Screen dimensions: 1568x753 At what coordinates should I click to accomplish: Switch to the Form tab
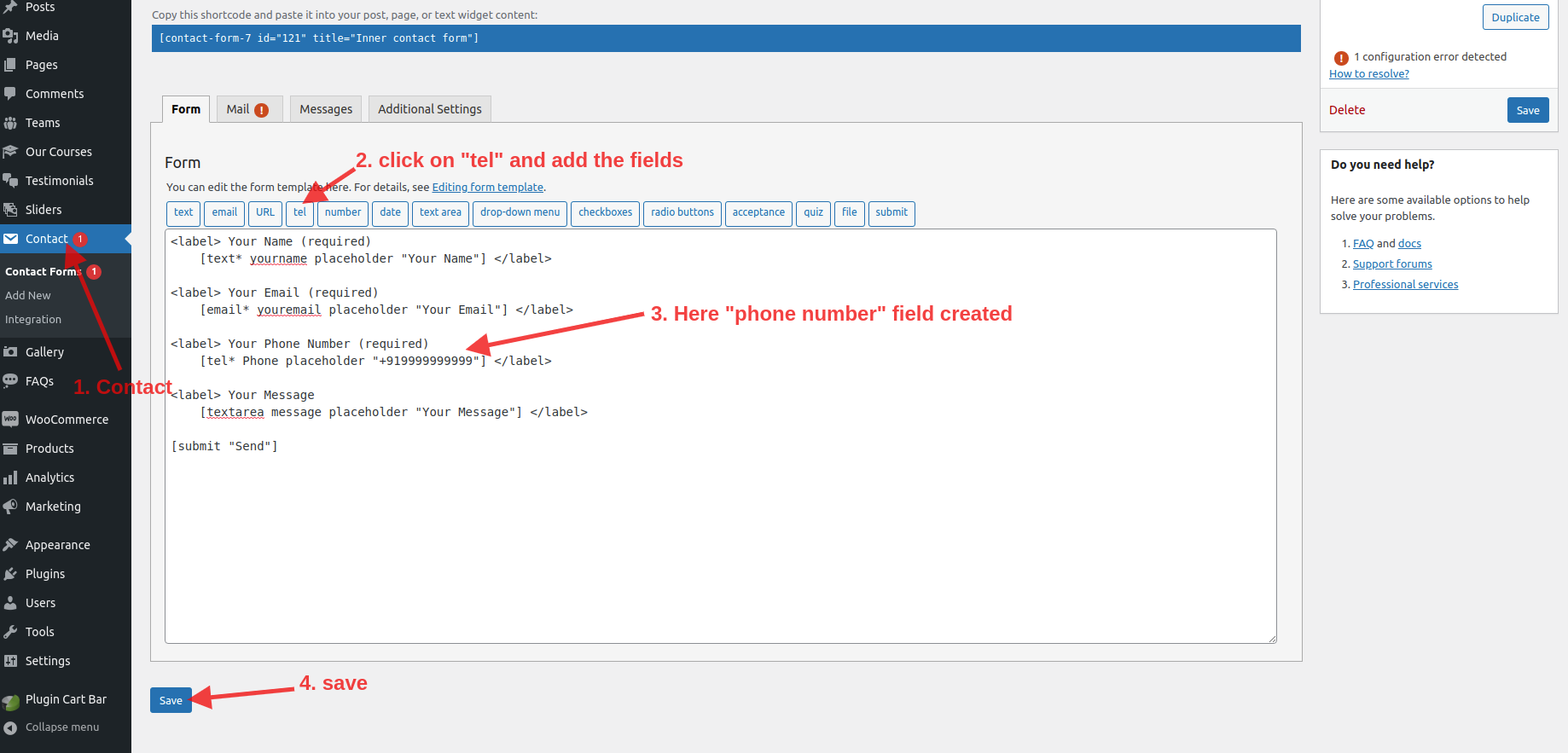point(186,109)
